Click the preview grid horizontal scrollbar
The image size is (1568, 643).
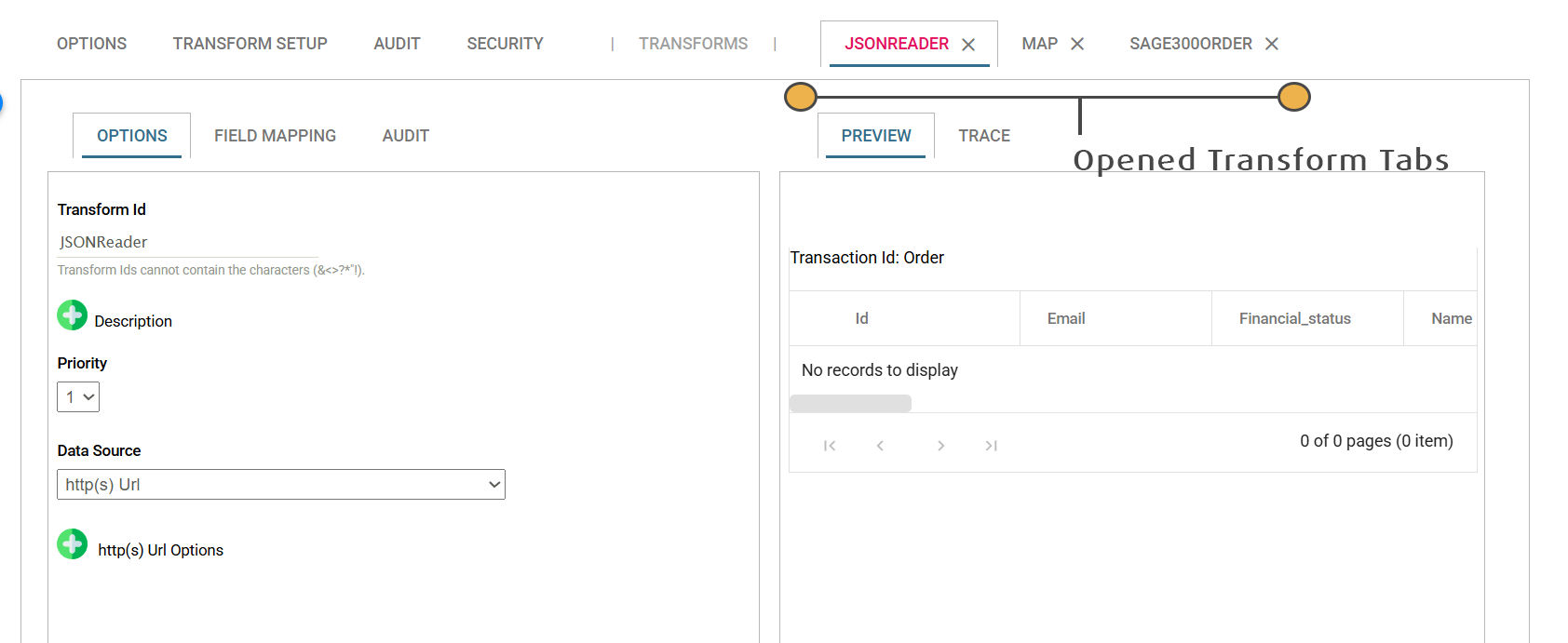coord(850,404)
